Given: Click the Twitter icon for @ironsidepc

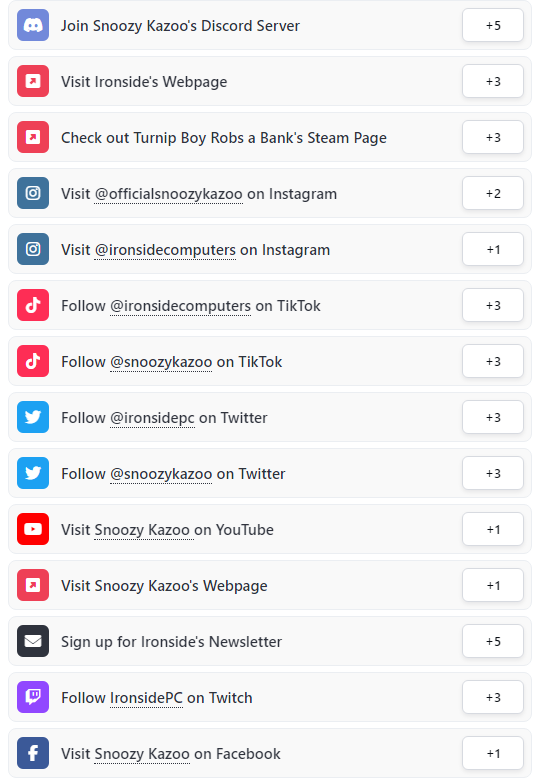Looking at the screenshot, I should tap(33, 417).
